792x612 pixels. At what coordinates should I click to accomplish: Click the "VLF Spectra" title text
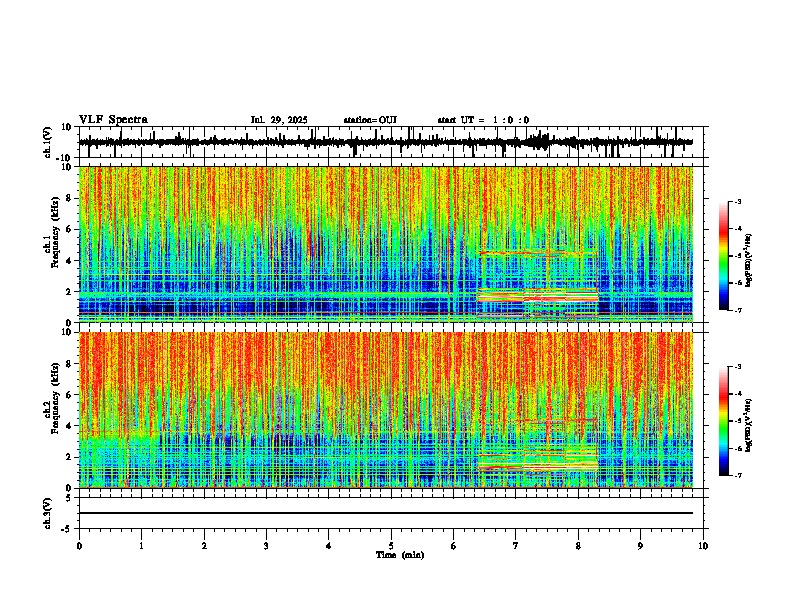point(113,120)
